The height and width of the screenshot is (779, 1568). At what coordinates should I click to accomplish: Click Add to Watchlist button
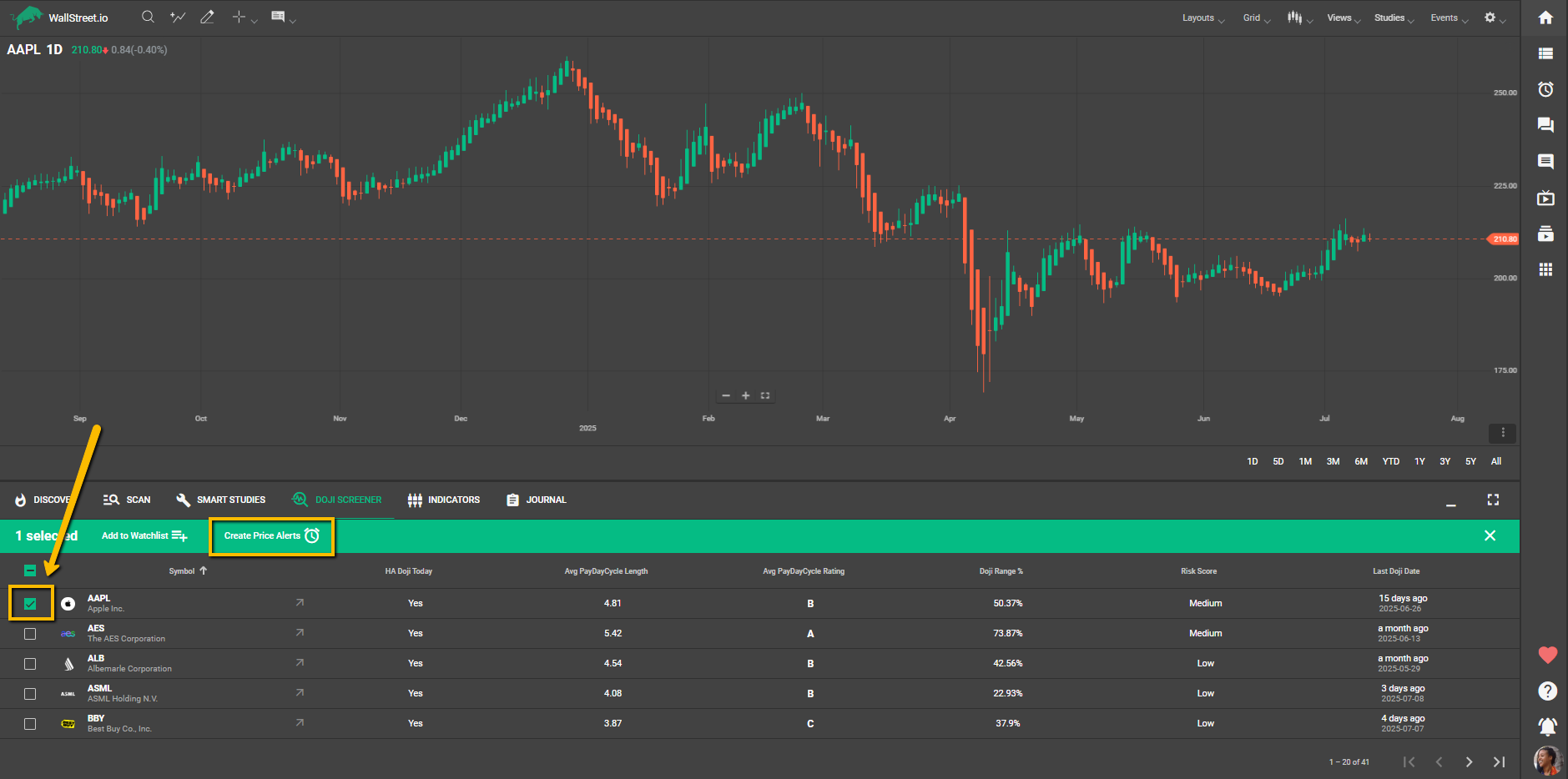[144, 535]
